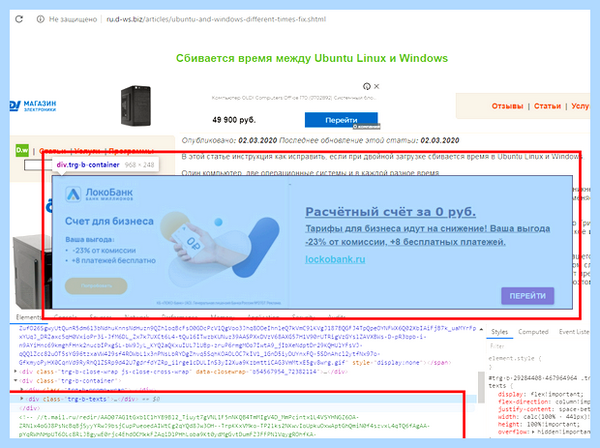Viewport: 600px width, 448px height.
Task: Click the page title about Ubuntu and Windows
Action: click(x=312, y=58)
